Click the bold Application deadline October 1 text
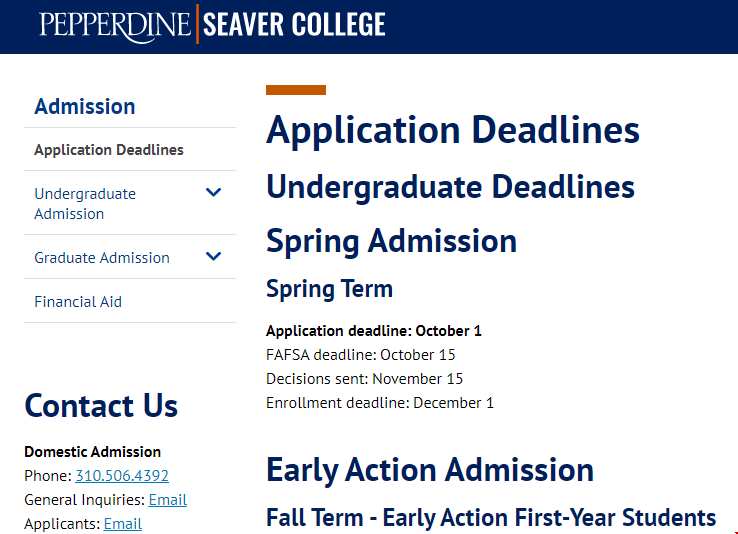Image resolution: width=738 pixels, height=534 pixels. coord(374,331)
